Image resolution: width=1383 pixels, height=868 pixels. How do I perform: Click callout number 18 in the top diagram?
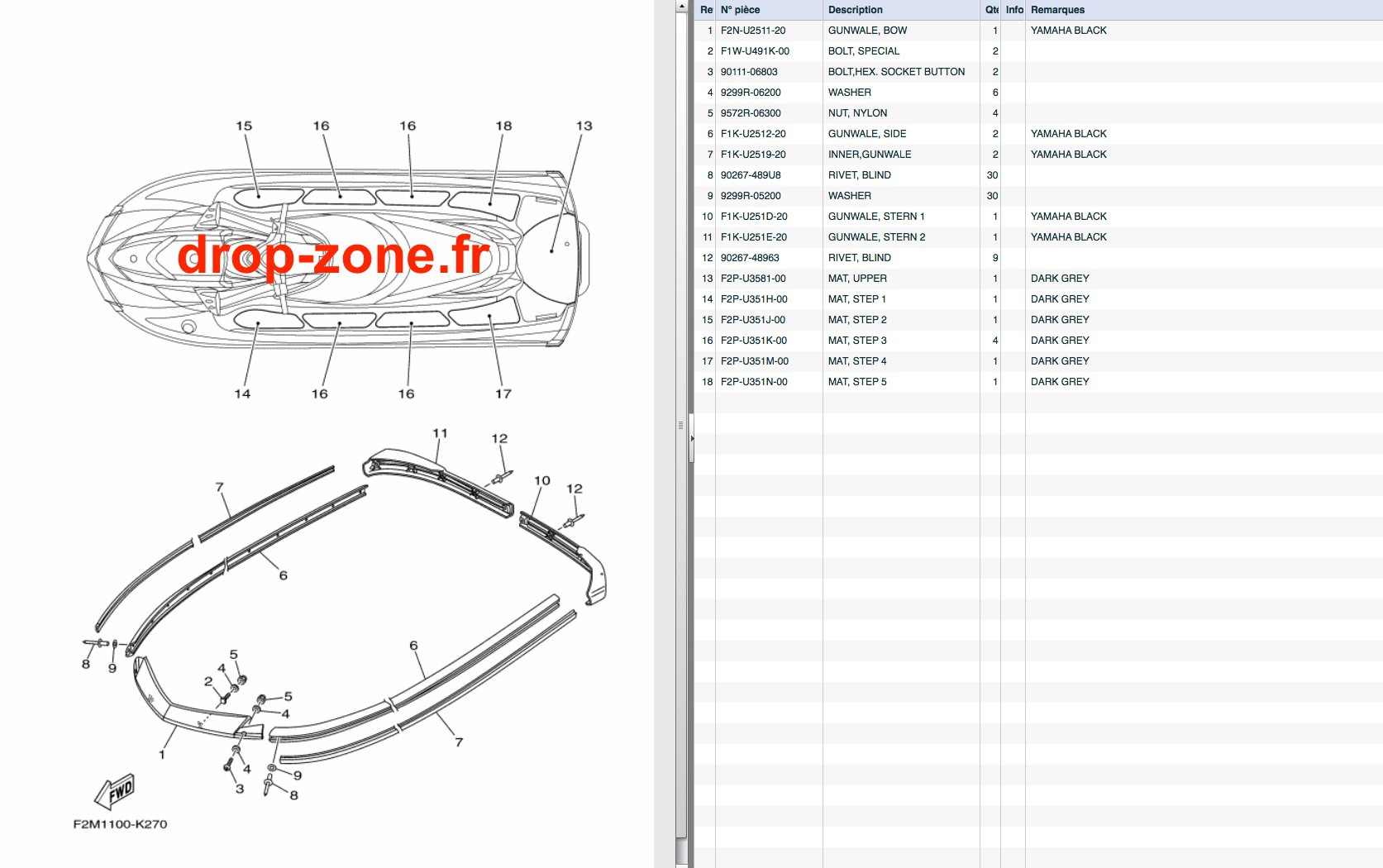(503, 126)
